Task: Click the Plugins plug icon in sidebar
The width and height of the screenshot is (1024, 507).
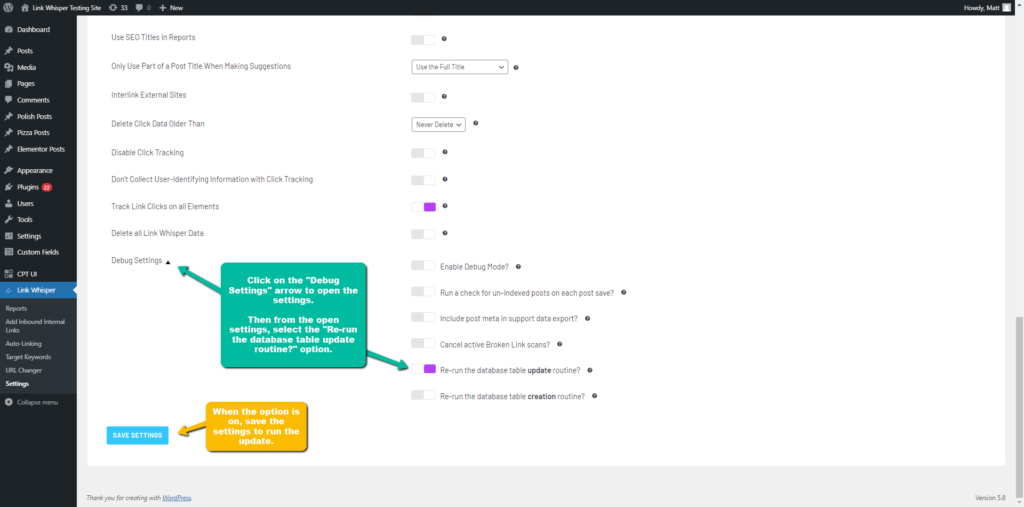Action: click(8, 187)
